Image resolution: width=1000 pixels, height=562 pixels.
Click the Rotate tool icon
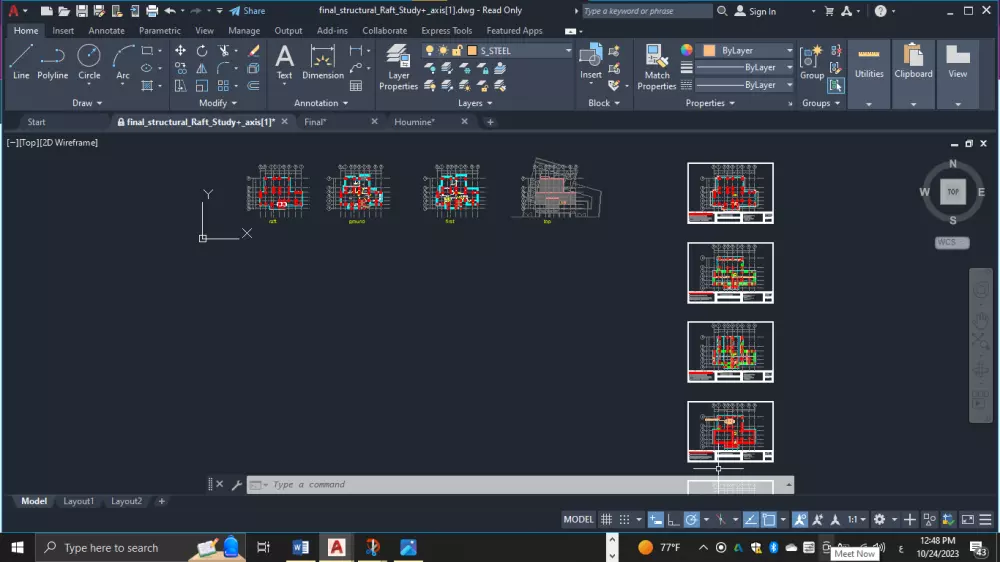[202, 50]
